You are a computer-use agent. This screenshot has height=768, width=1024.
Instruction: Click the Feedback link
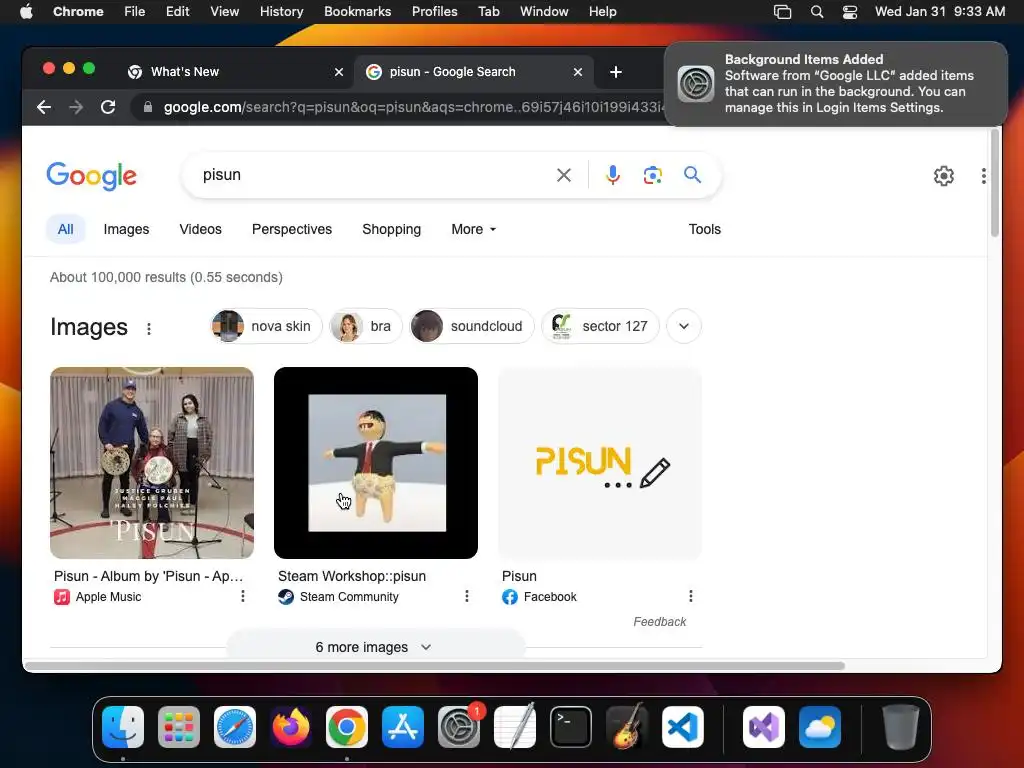pyautogui.click(x=660, y=622)
